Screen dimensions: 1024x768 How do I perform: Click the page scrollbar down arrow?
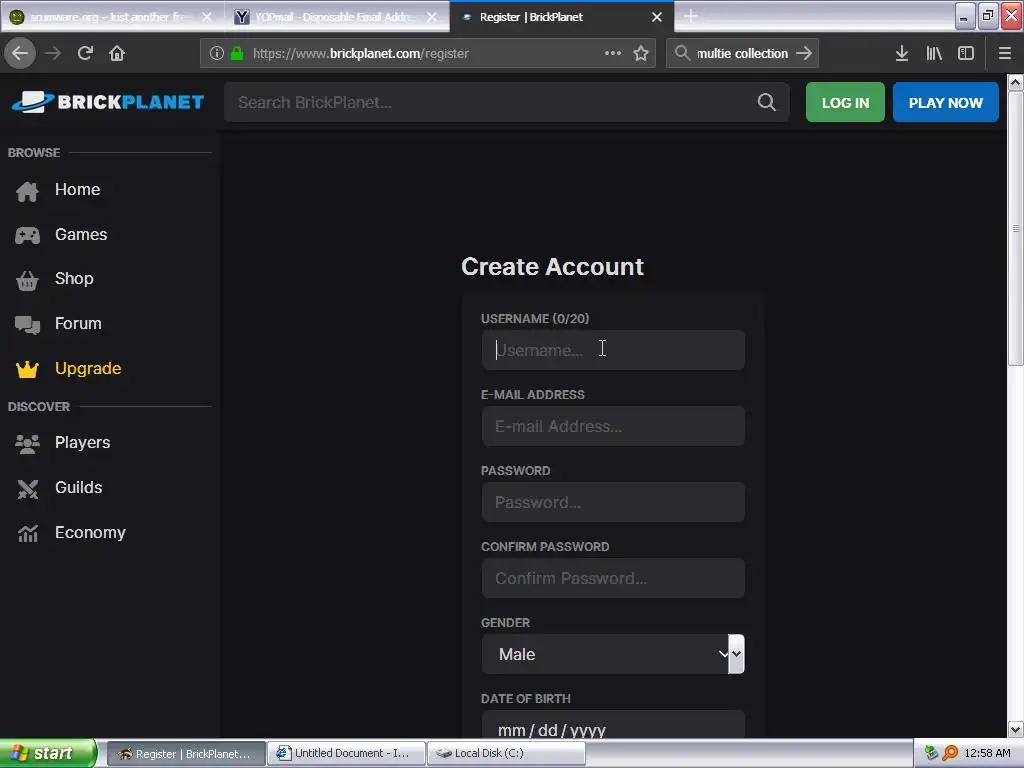[x=1016, y=729]
